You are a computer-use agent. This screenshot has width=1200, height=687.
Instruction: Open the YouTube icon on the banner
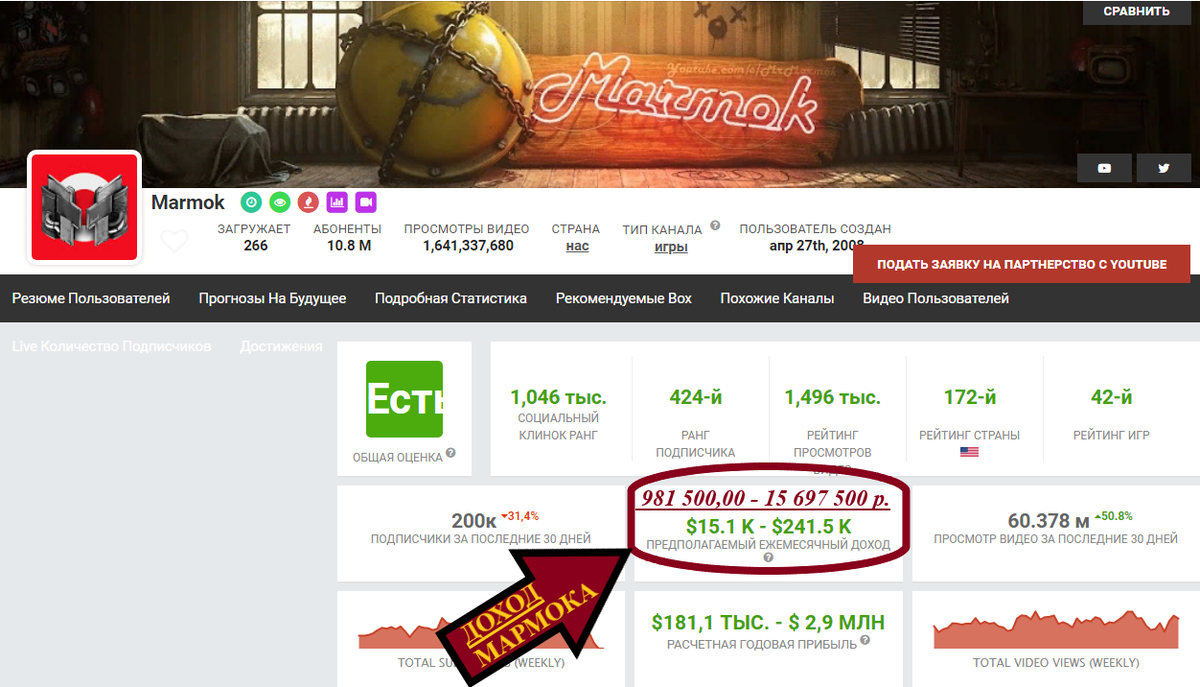coord(1104,168)
